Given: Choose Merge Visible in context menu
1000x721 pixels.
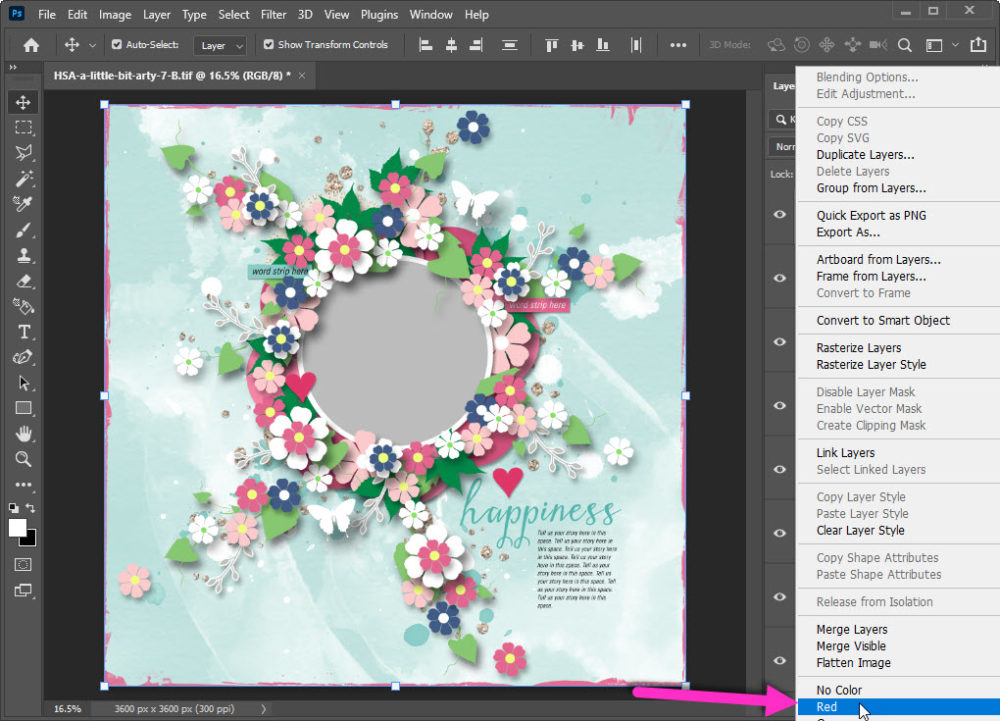Looking at the screenshot, I should tap(899, 646).
